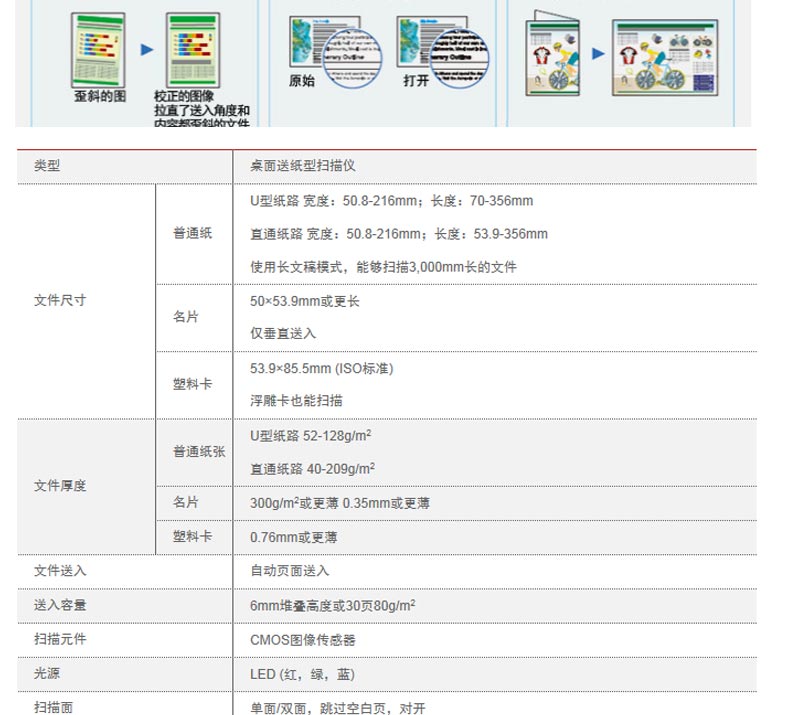Viewport: 790px width, 715px height.
Task: Click the 歪斜的图 caption text
Action: tap(98, 96)
